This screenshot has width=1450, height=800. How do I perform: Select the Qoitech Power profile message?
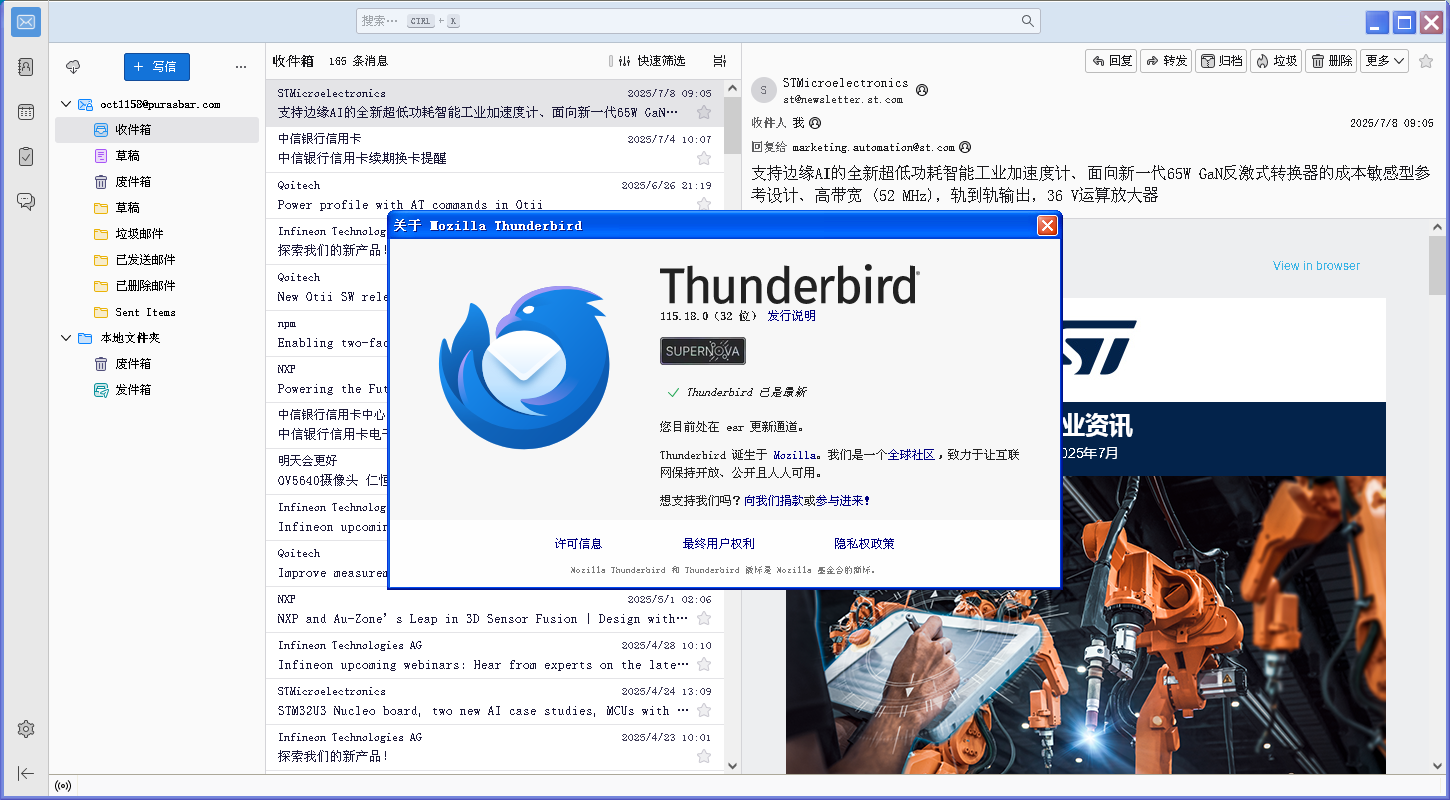[x=495, y=196]
